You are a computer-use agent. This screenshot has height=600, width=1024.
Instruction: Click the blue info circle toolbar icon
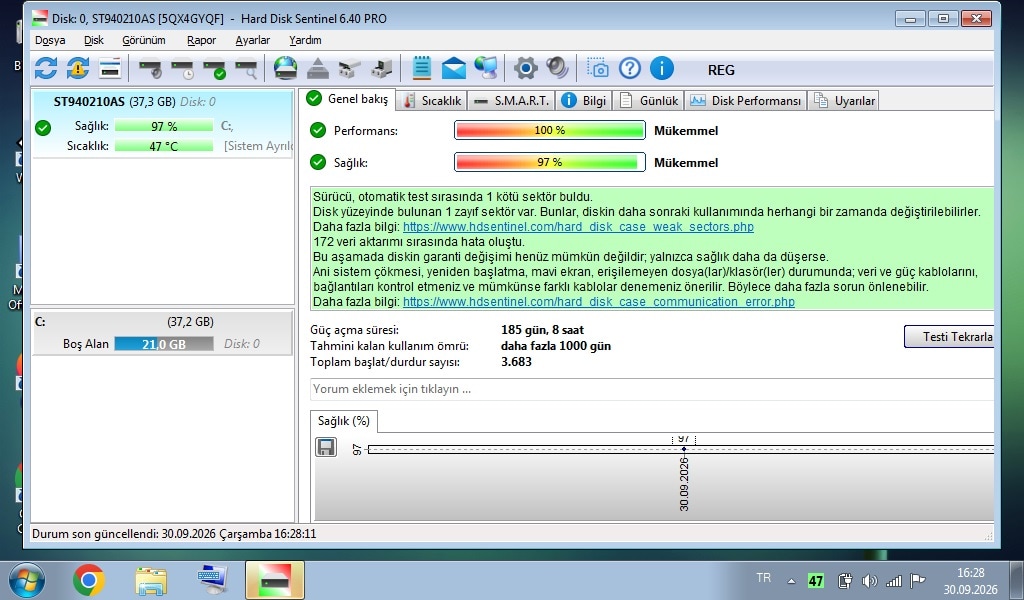tap(662, 68)
